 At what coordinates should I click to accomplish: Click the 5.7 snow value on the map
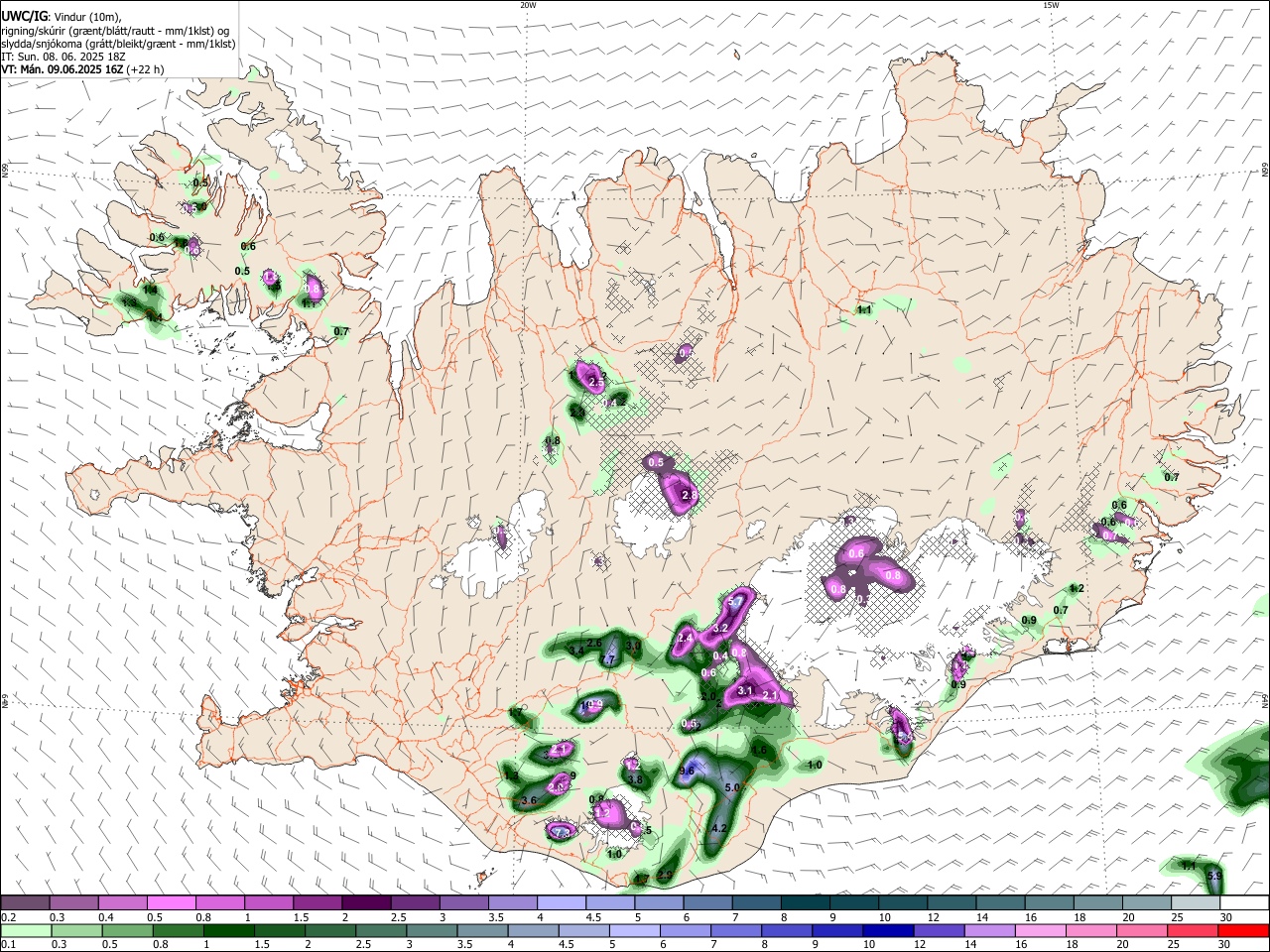point(735,602)
